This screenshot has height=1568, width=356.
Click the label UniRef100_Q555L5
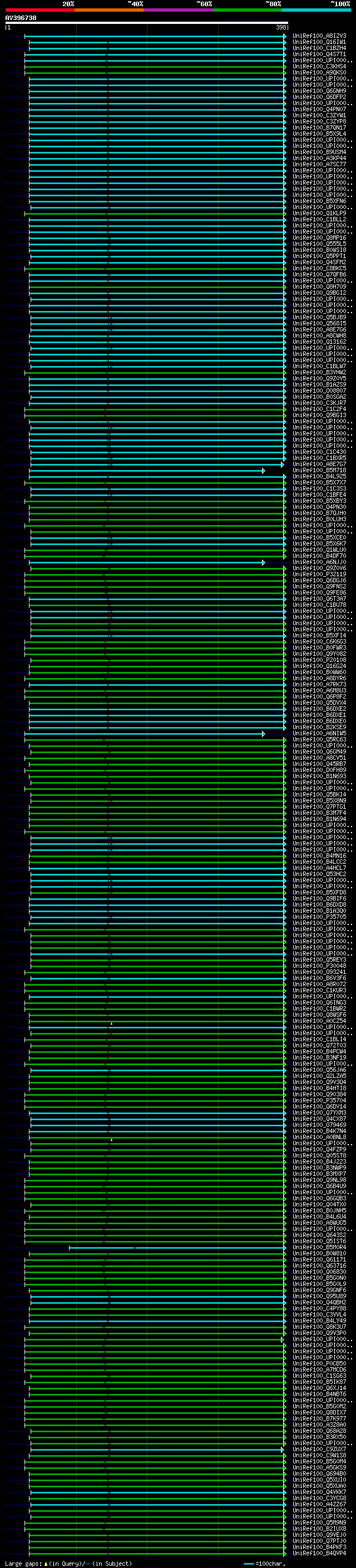pyautogui.click(x=319, y=244)
